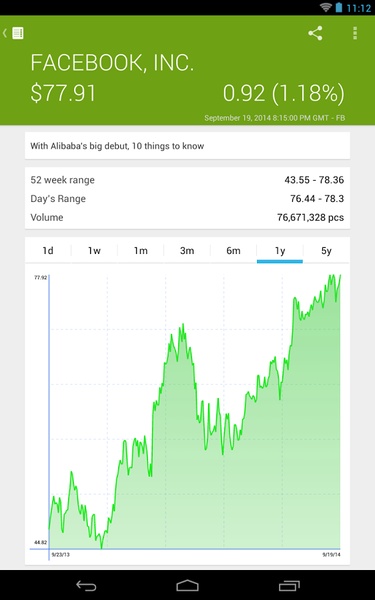Switch to the 1m chart tab

pos(140,251)
